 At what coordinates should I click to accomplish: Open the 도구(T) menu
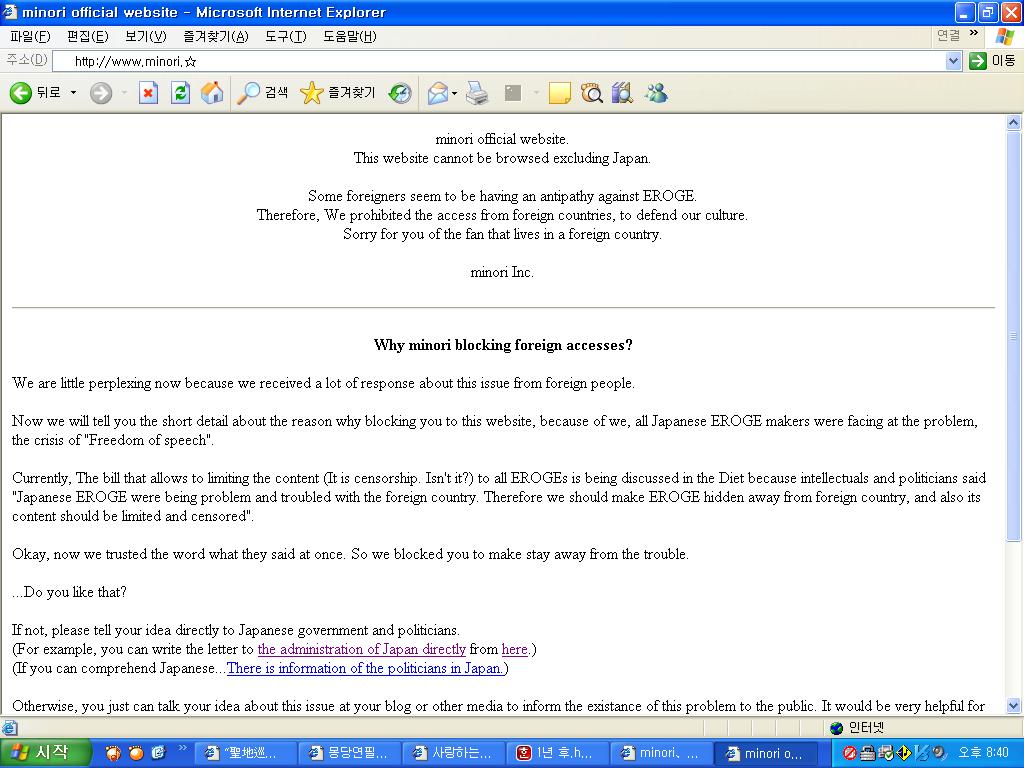coord(285,36)
